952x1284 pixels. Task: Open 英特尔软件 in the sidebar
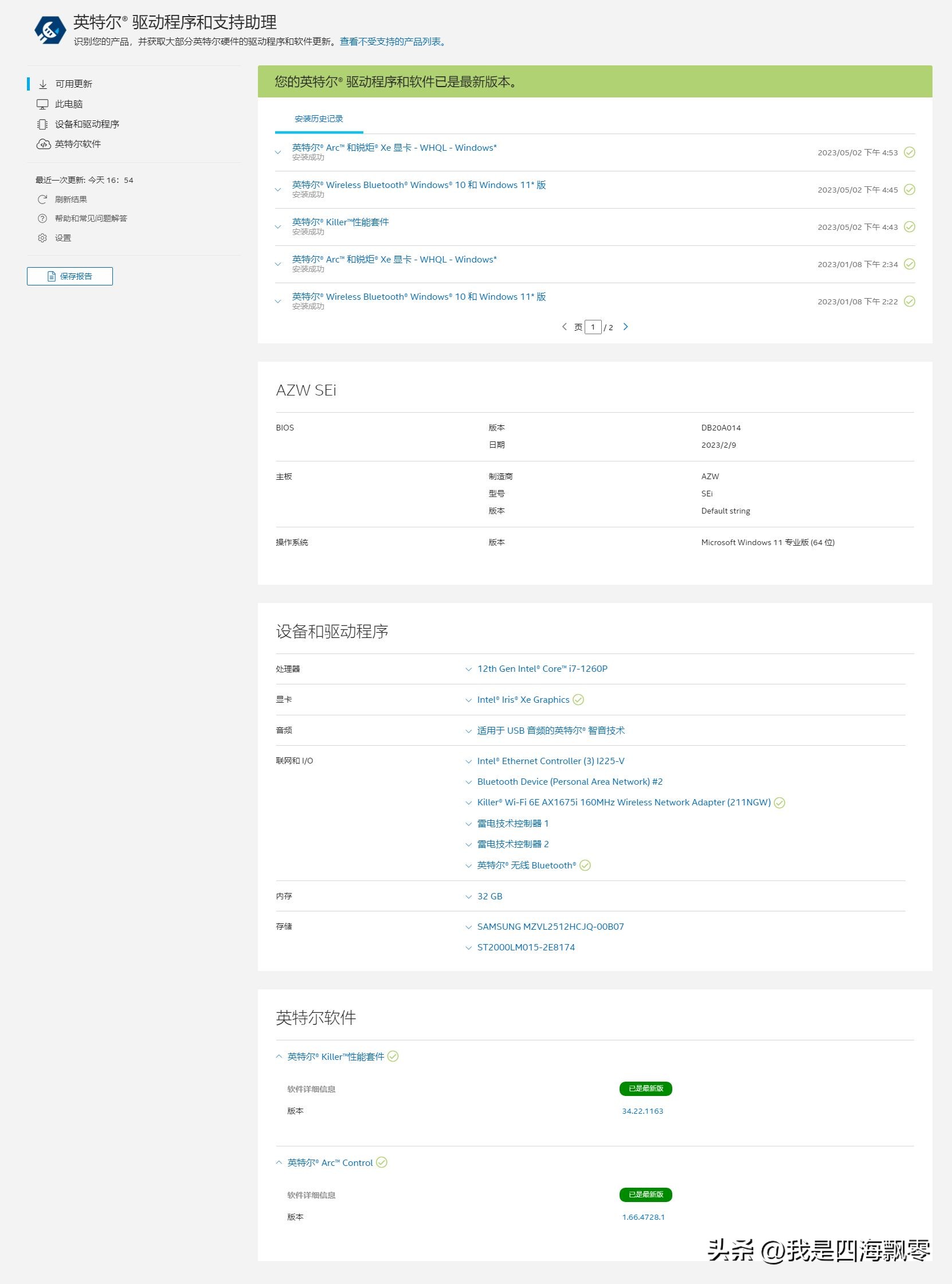click(x=78, y=144)
